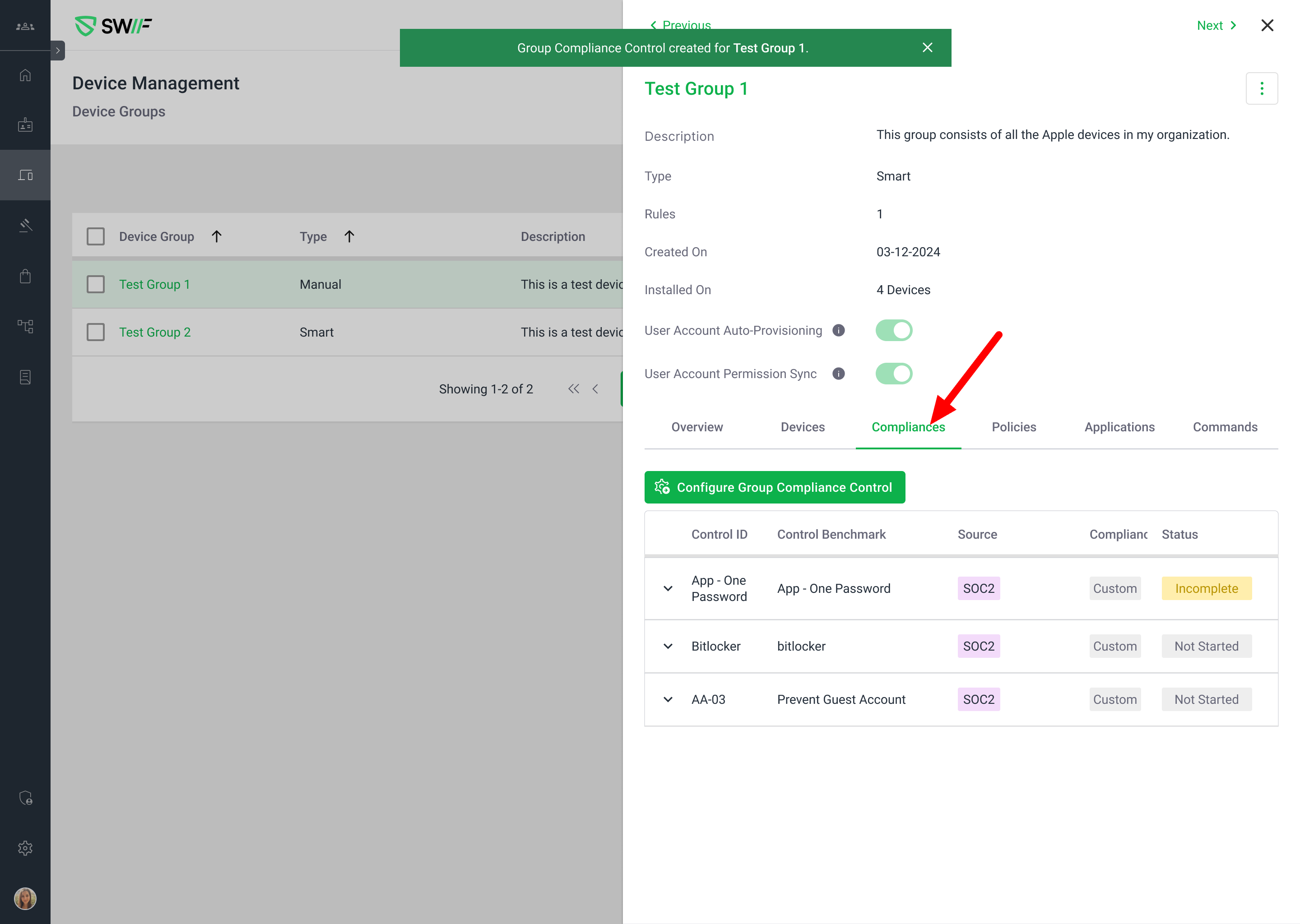Sort by the Device Group column arrow
The width and height of the screenshot is (1300, 924).
tap(216, 237)
